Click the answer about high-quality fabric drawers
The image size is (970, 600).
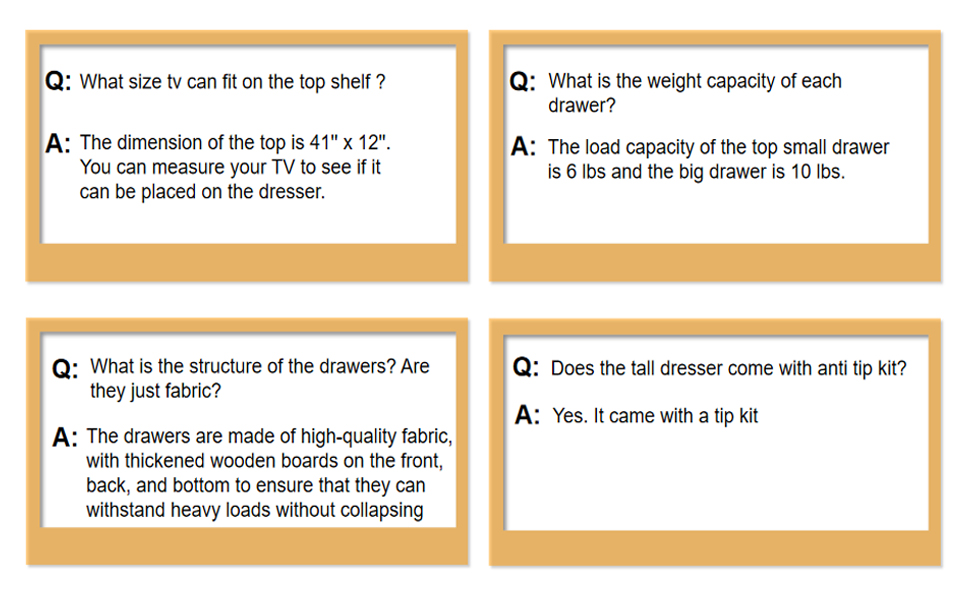(x=268, y=473)
